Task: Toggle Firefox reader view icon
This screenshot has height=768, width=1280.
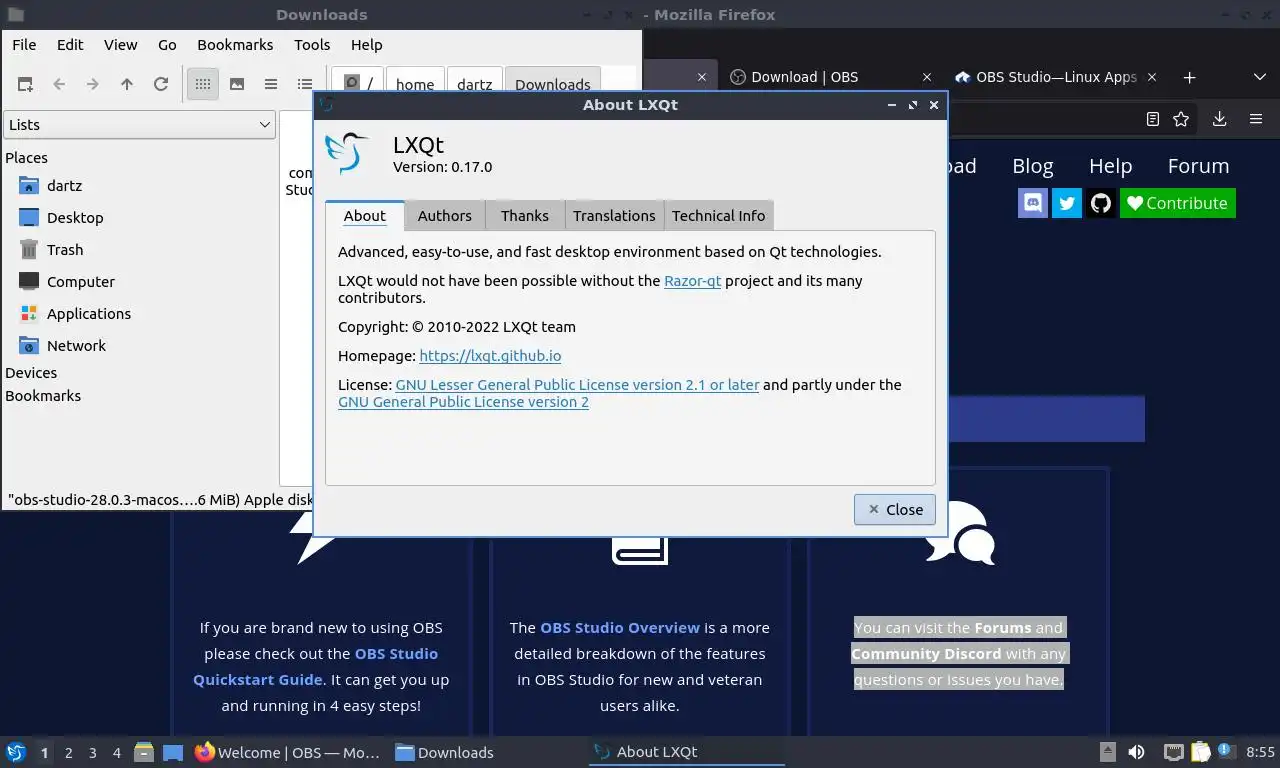Action: (x=1153, y=119)
